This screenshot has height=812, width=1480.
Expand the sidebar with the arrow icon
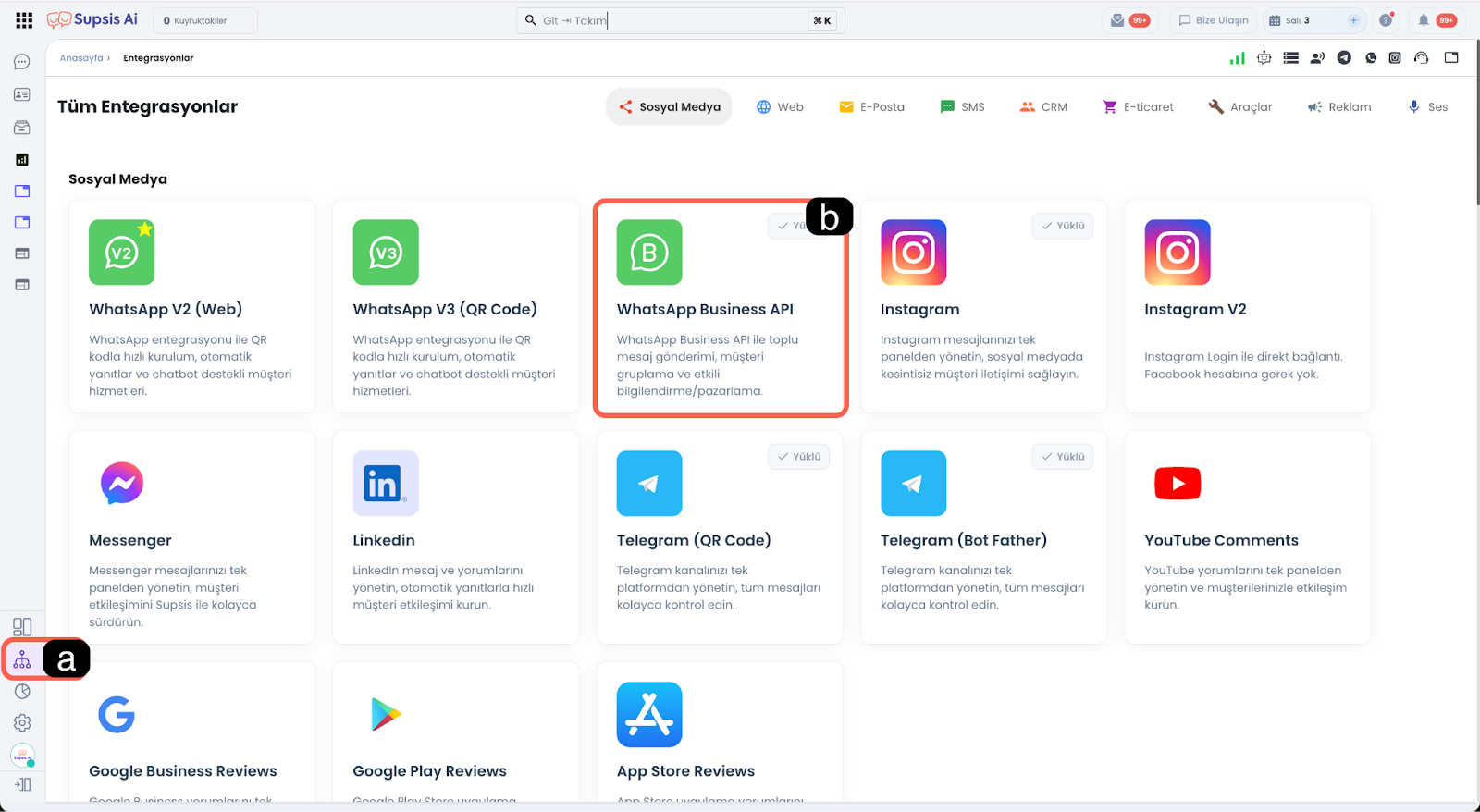(22, 784)
